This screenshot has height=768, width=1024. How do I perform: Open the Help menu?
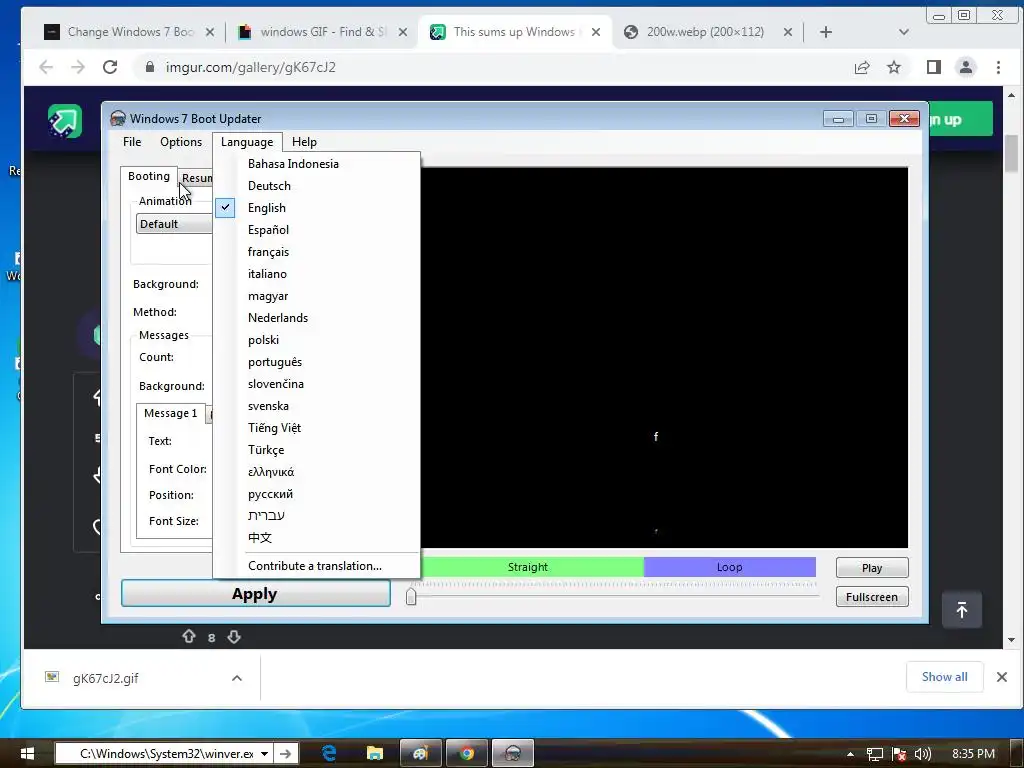click(304, 142)
